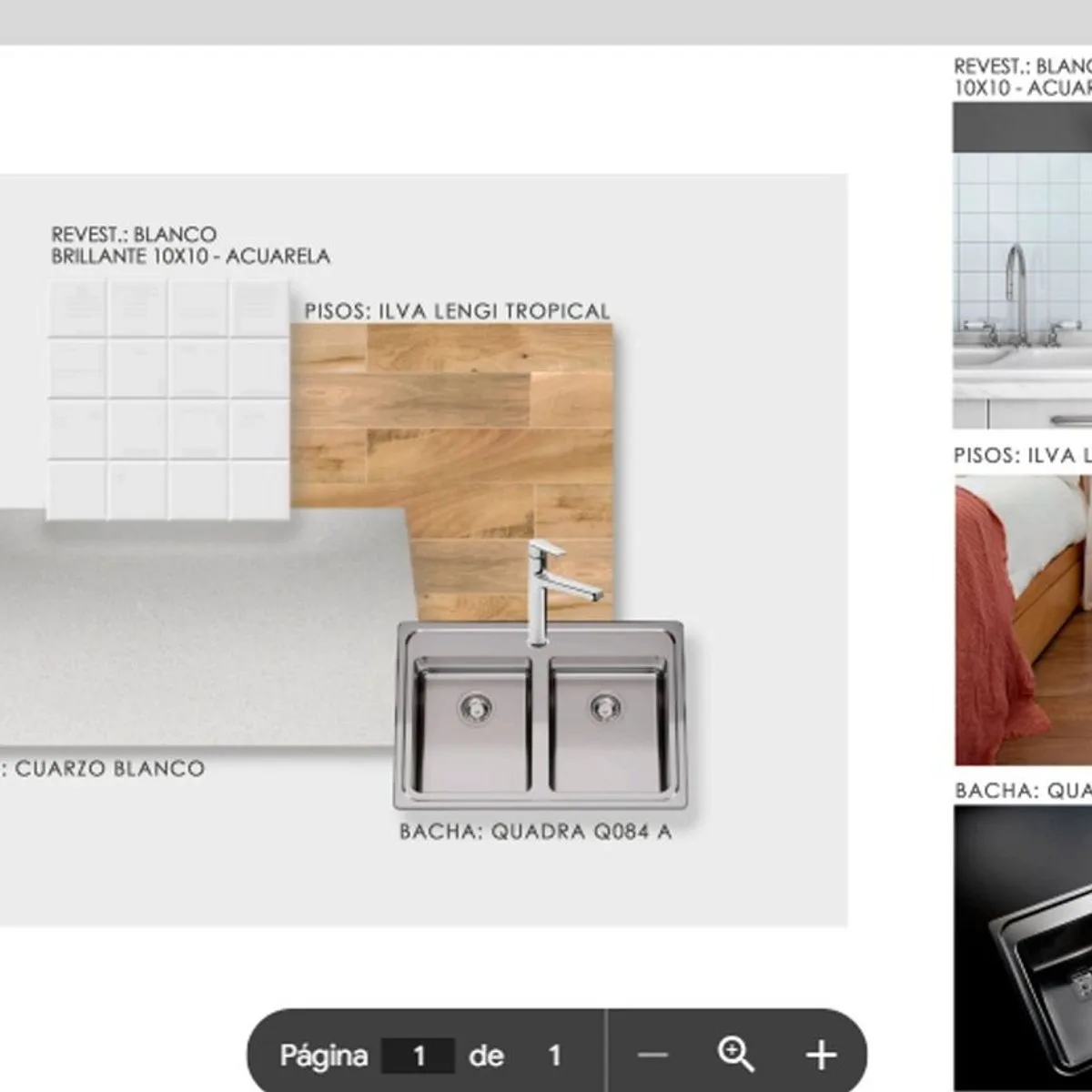Select the current page number field
Image resolution: width=1092 pixels, height=1092 pixels.
(418, 1056)
